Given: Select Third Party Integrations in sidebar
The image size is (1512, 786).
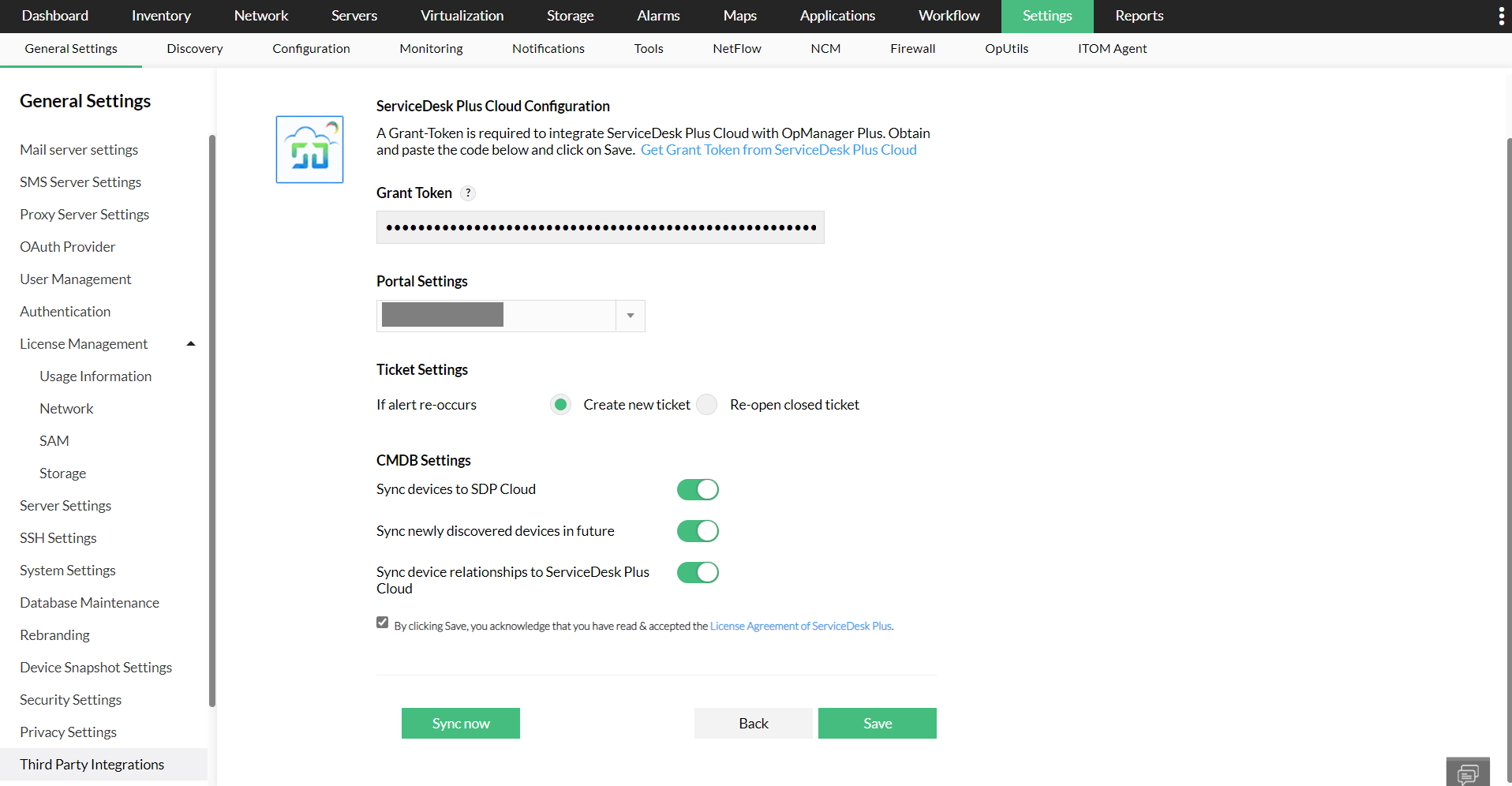Looking at the screenshot, I should [92, 764].
